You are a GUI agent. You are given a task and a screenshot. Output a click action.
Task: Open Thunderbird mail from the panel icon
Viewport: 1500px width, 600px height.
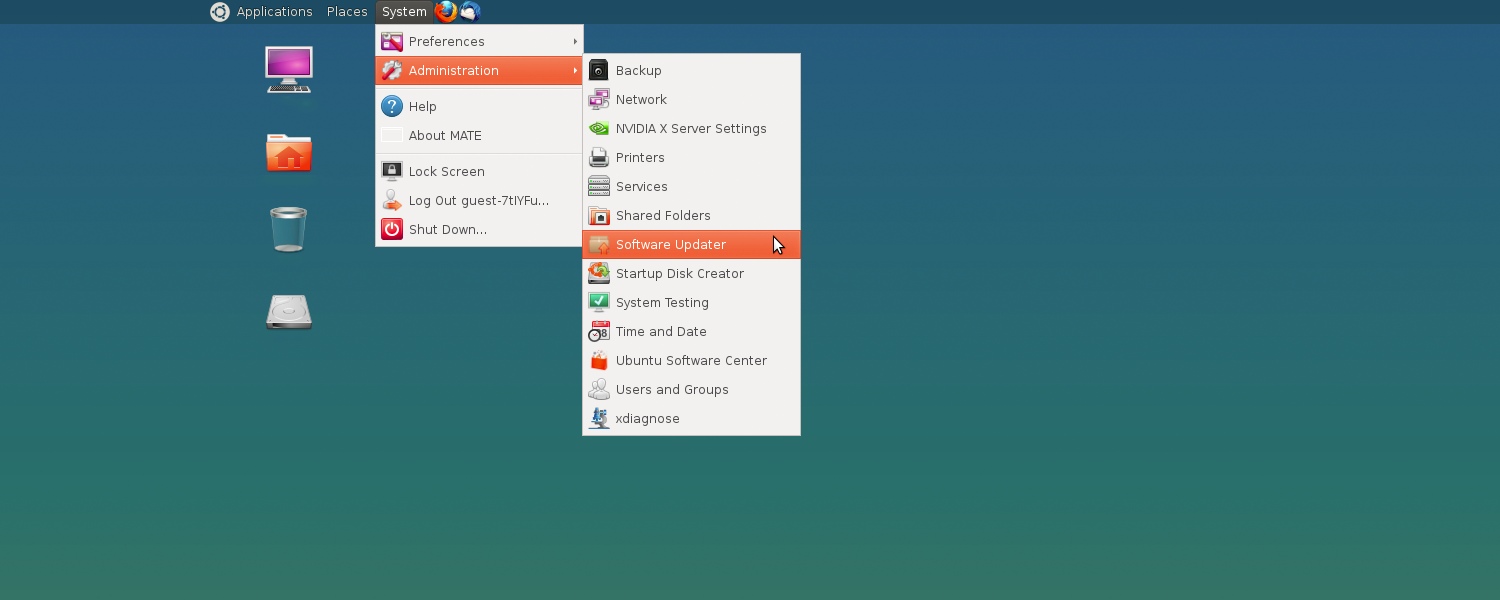(x=470, y=12)
